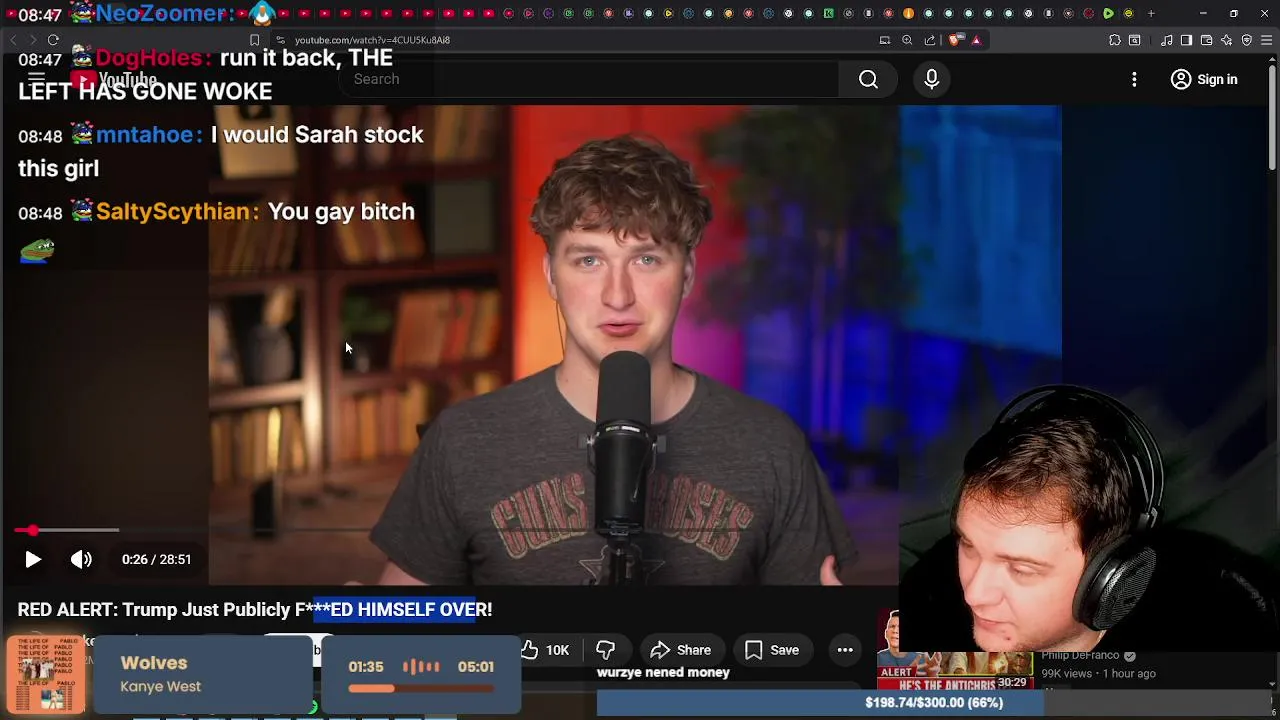The height and width of the screenshot is (720, 1280).
Task: Play the YouTube video
Action: tap(33, 560)
